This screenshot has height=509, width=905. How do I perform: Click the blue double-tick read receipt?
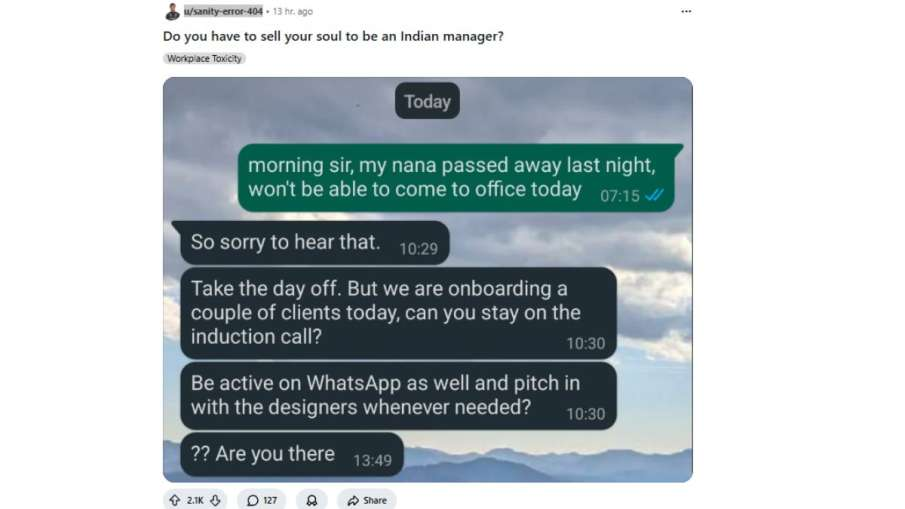click(655, 195)
